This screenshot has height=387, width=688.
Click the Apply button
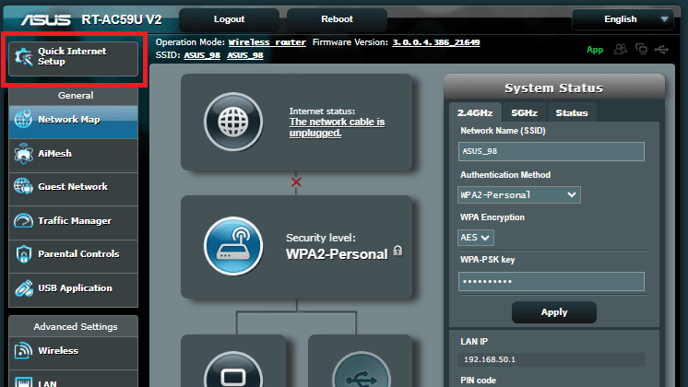click(554, 312)
